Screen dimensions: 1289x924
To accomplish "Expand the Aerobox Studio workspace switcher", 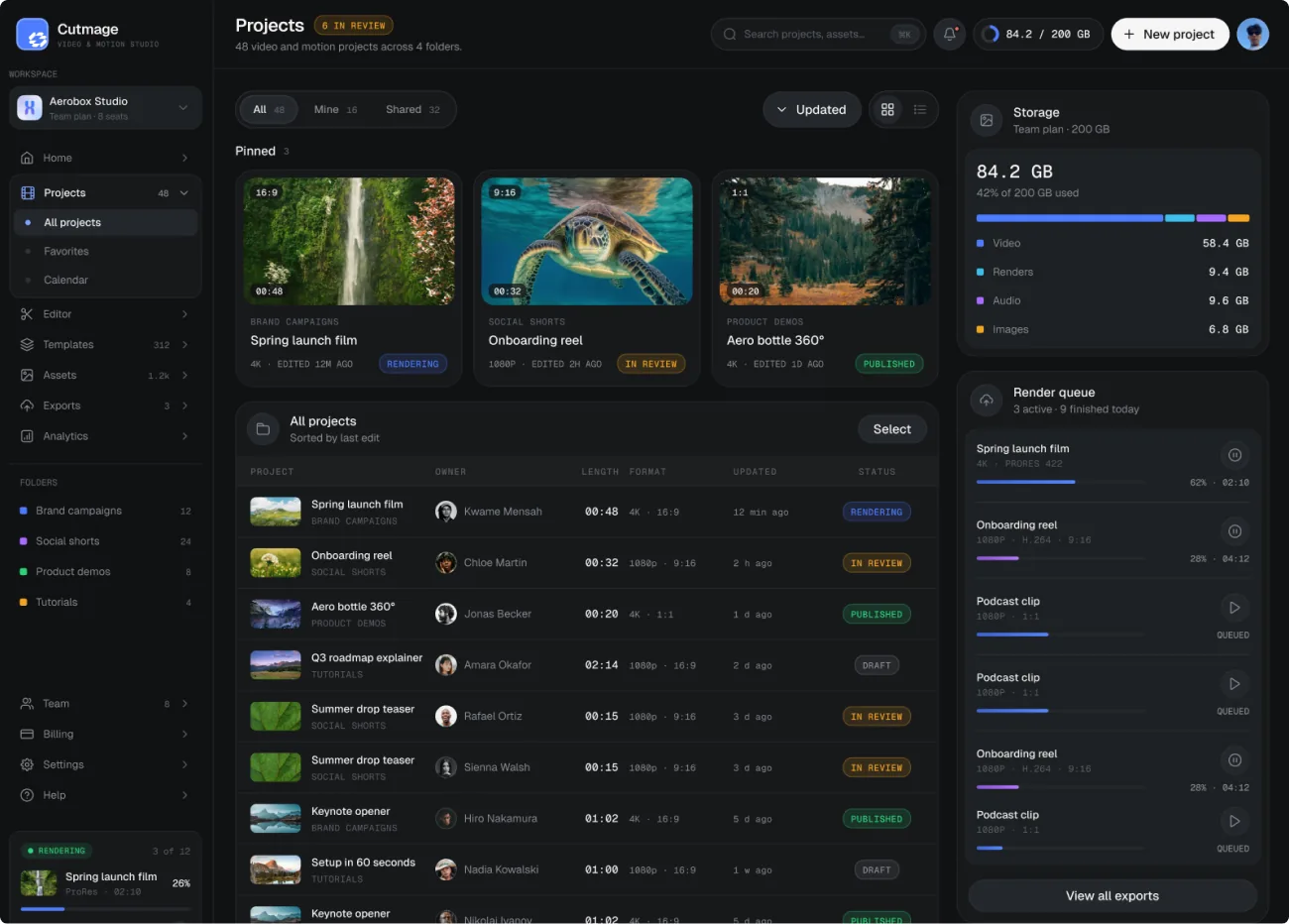I will click(105, 108).
